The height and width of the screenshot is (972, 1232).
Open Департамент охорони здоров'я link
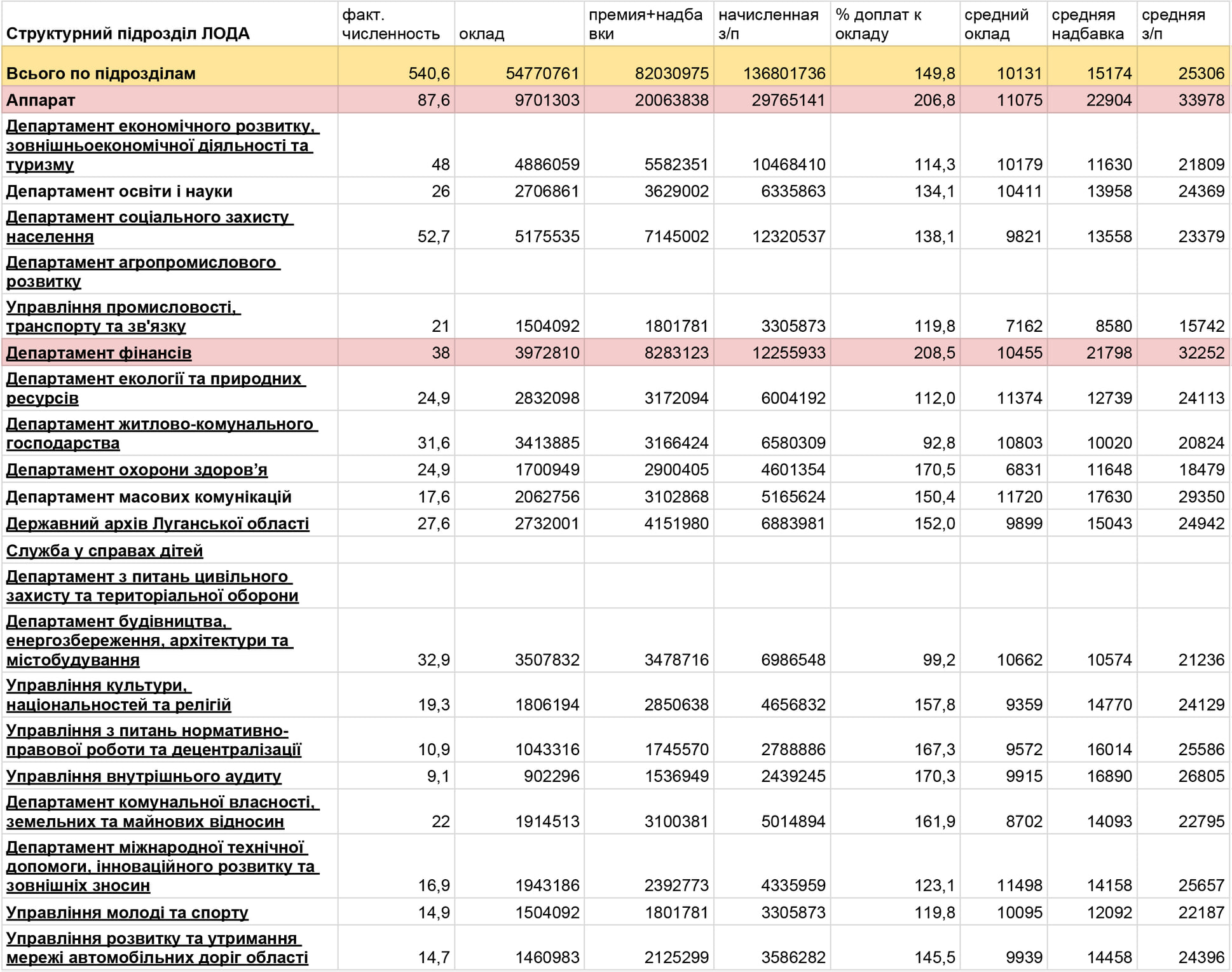(137, 470)
